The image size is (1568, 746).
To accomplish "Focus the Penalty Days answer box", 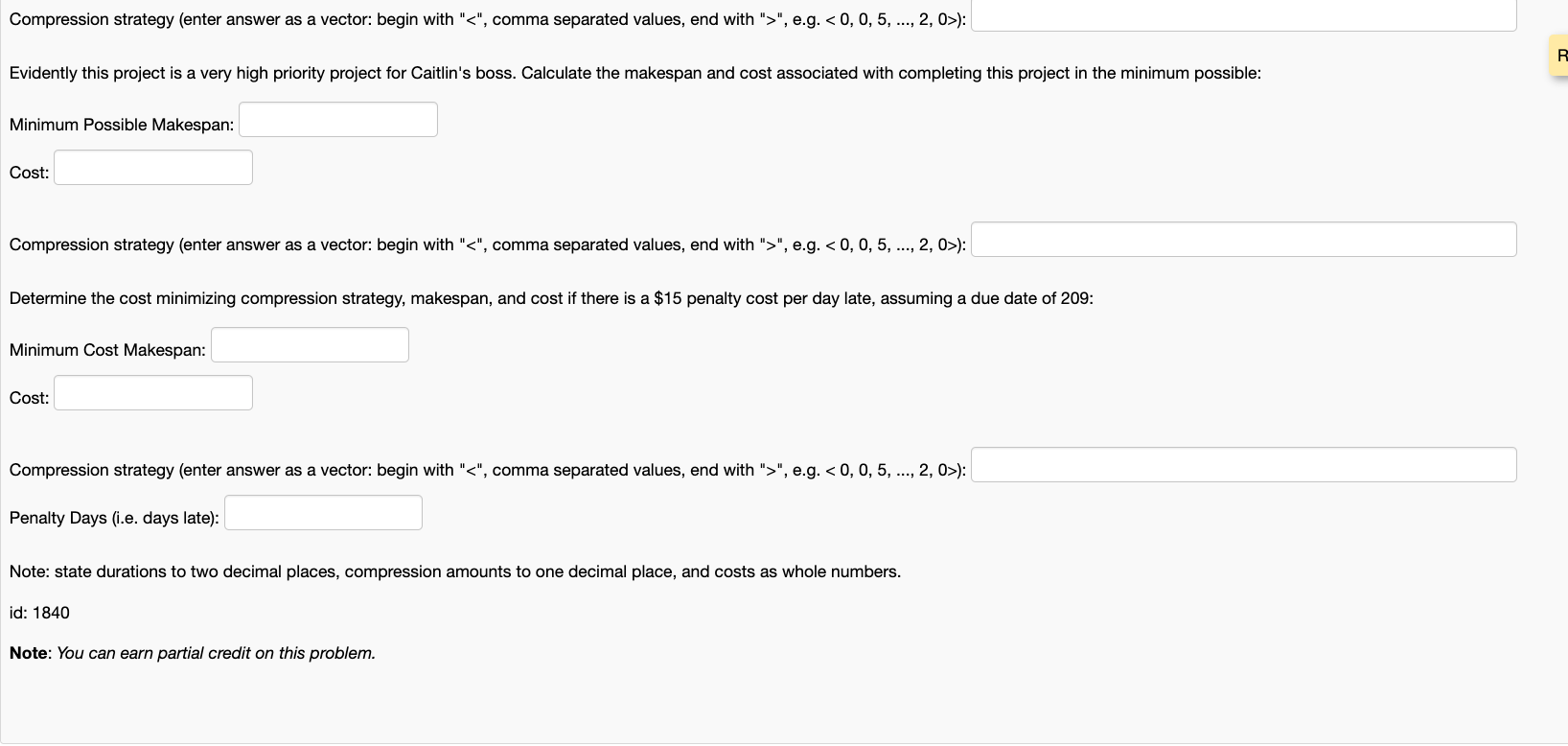I will click(x=323, y=512).
